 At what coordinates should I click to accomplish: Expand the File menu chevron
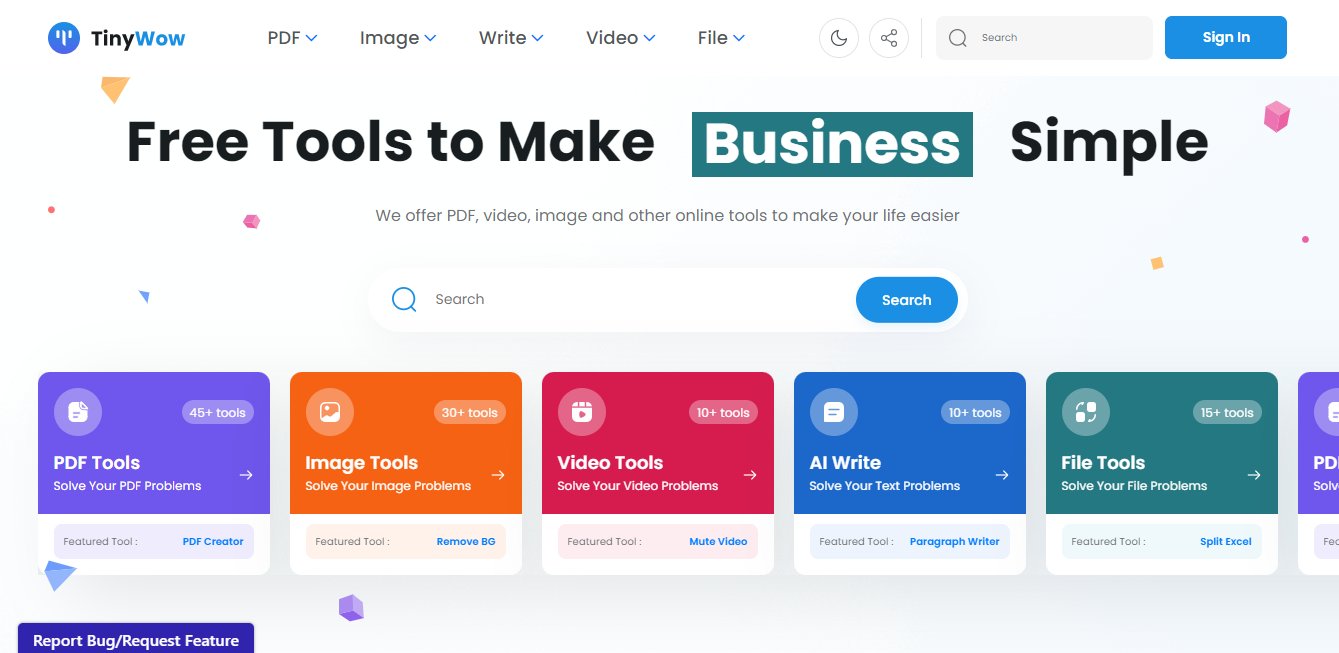(739, 39)
